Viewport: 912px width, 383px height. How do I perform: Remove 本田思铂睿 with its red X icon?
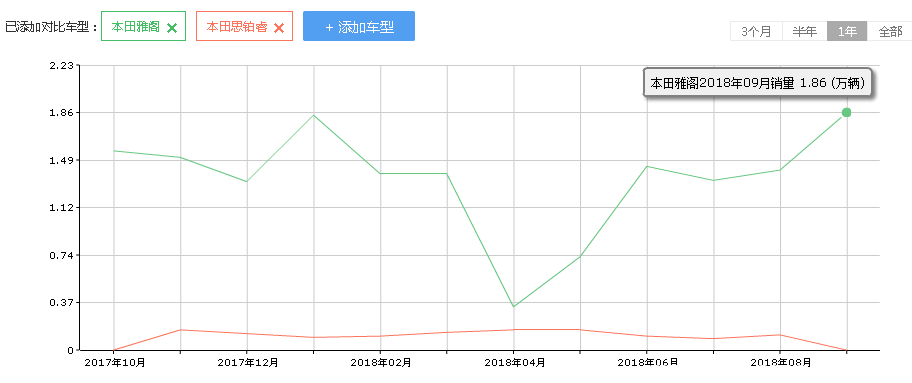click(x=279, y=27)
